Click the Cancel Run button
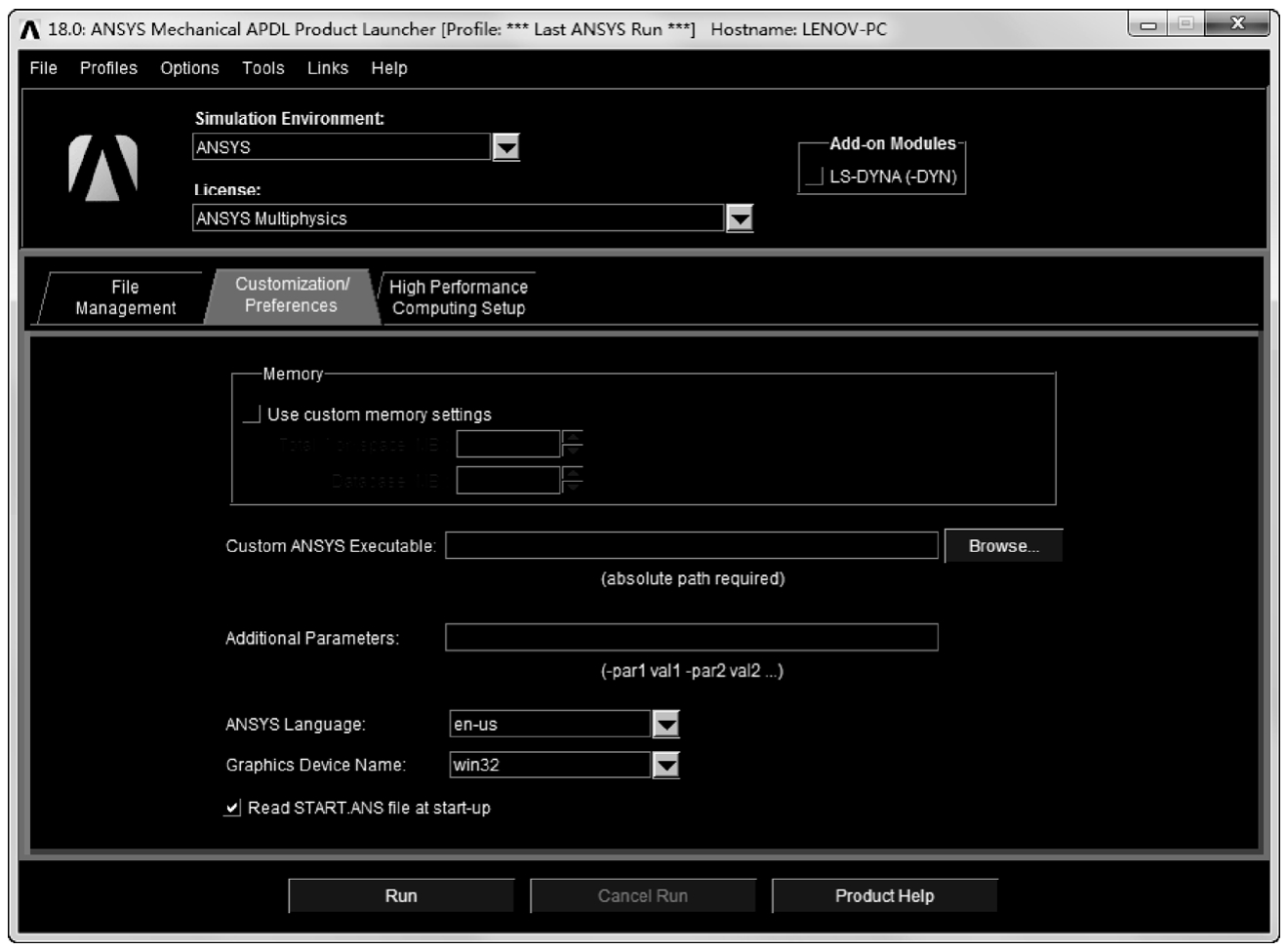This screenshot has height=950, width=1288. click(x=643, y=896)
